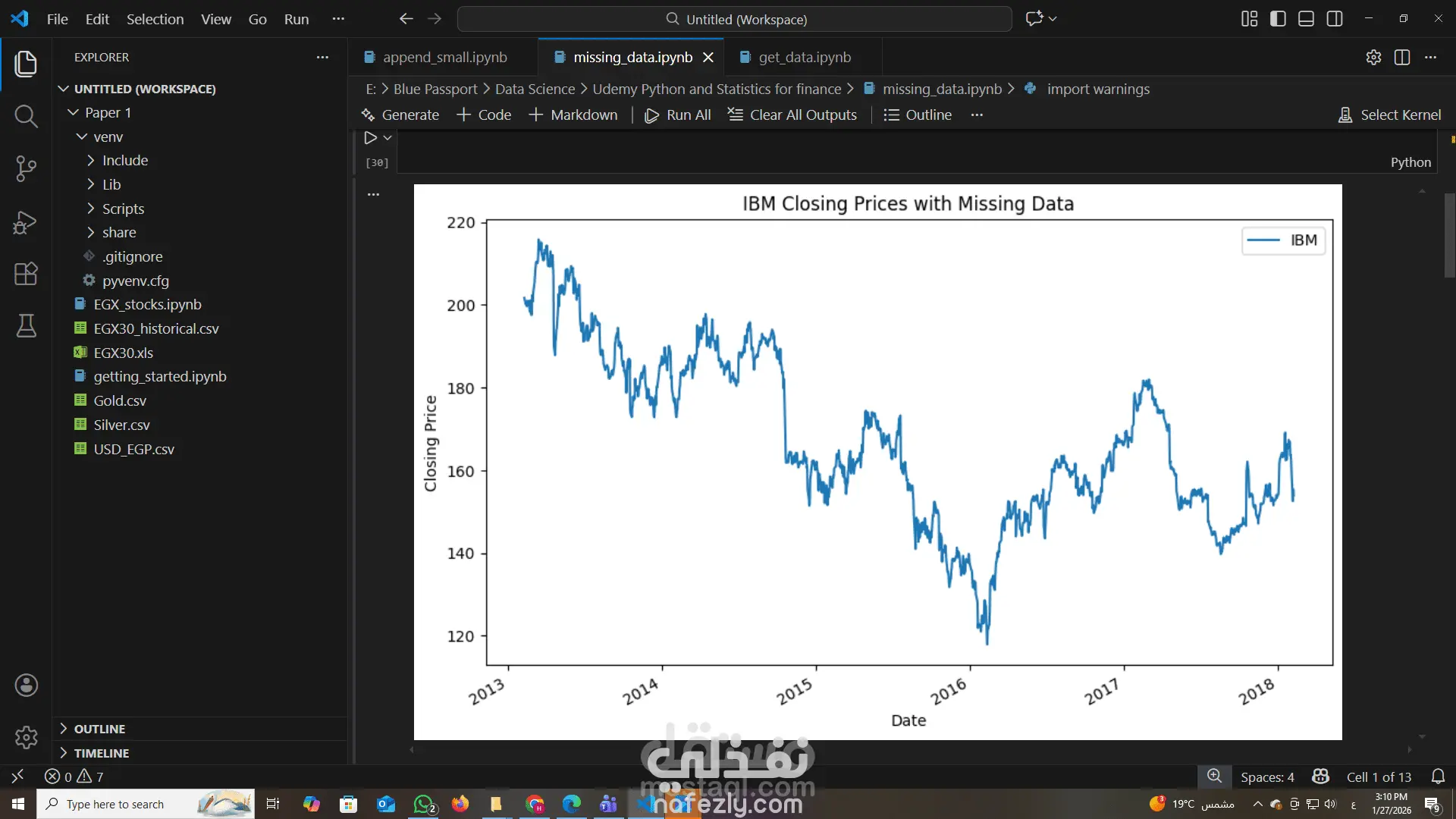The width and height of the screenshot is (1456, 819).
Task: Split the editor to the right
Action: pyautogui.click(x=1402, y=58)
